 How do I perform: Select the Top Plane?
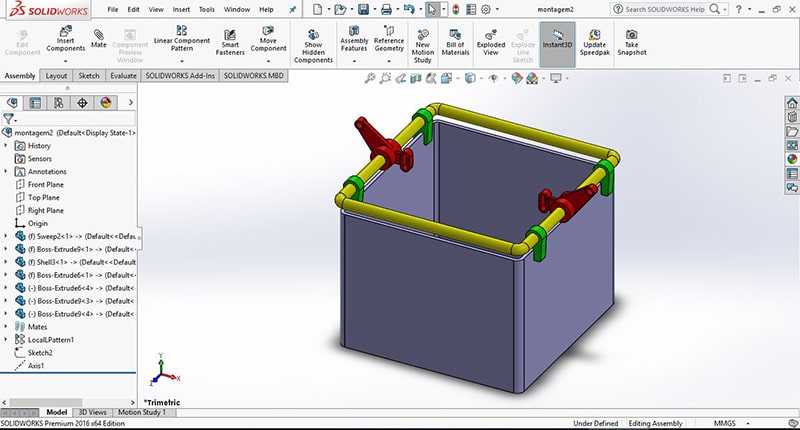click(x=44, y=197)
